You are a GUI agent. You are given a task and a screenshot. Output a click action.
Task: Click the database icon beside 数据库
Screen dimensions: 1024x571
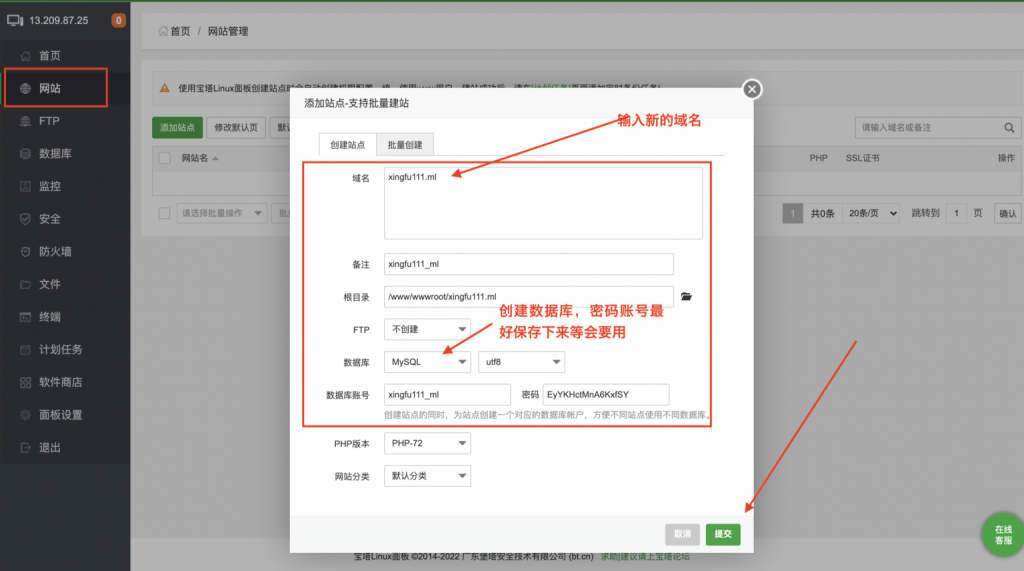[x=25, y=154]
